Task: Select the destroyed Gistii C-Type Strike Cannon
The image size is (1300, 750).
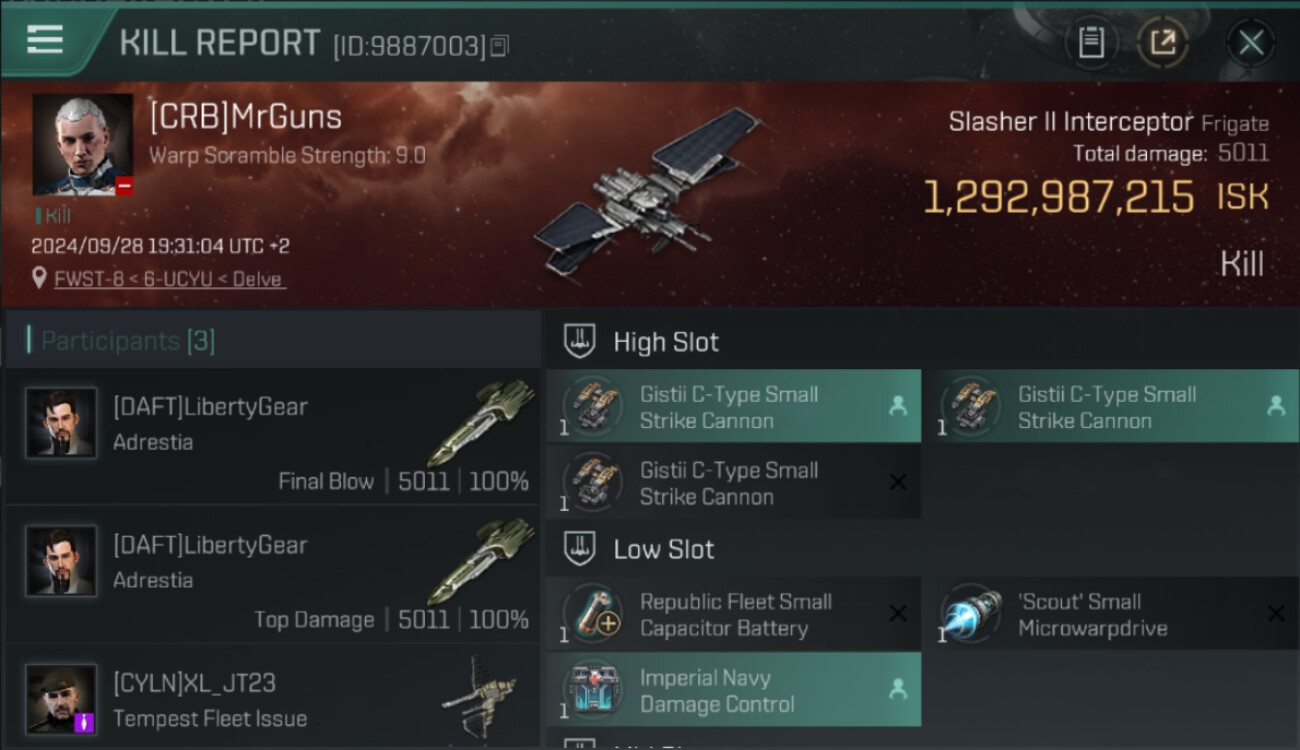Action: click(734, 482)
